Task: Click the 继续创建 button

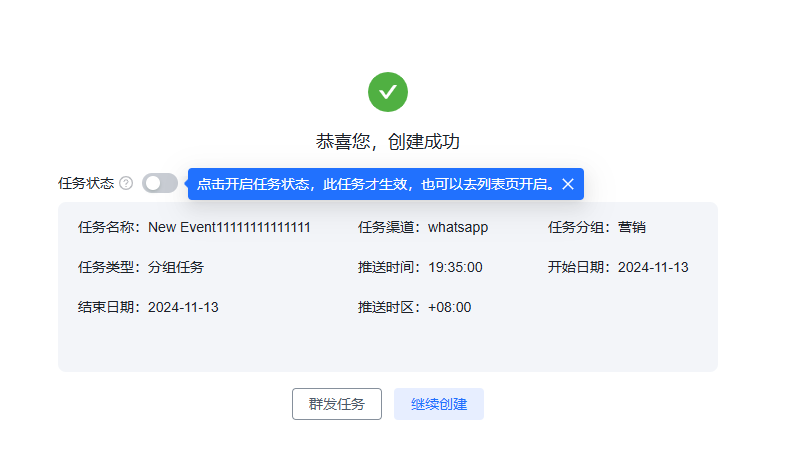Action: click(x=439, y=404)
